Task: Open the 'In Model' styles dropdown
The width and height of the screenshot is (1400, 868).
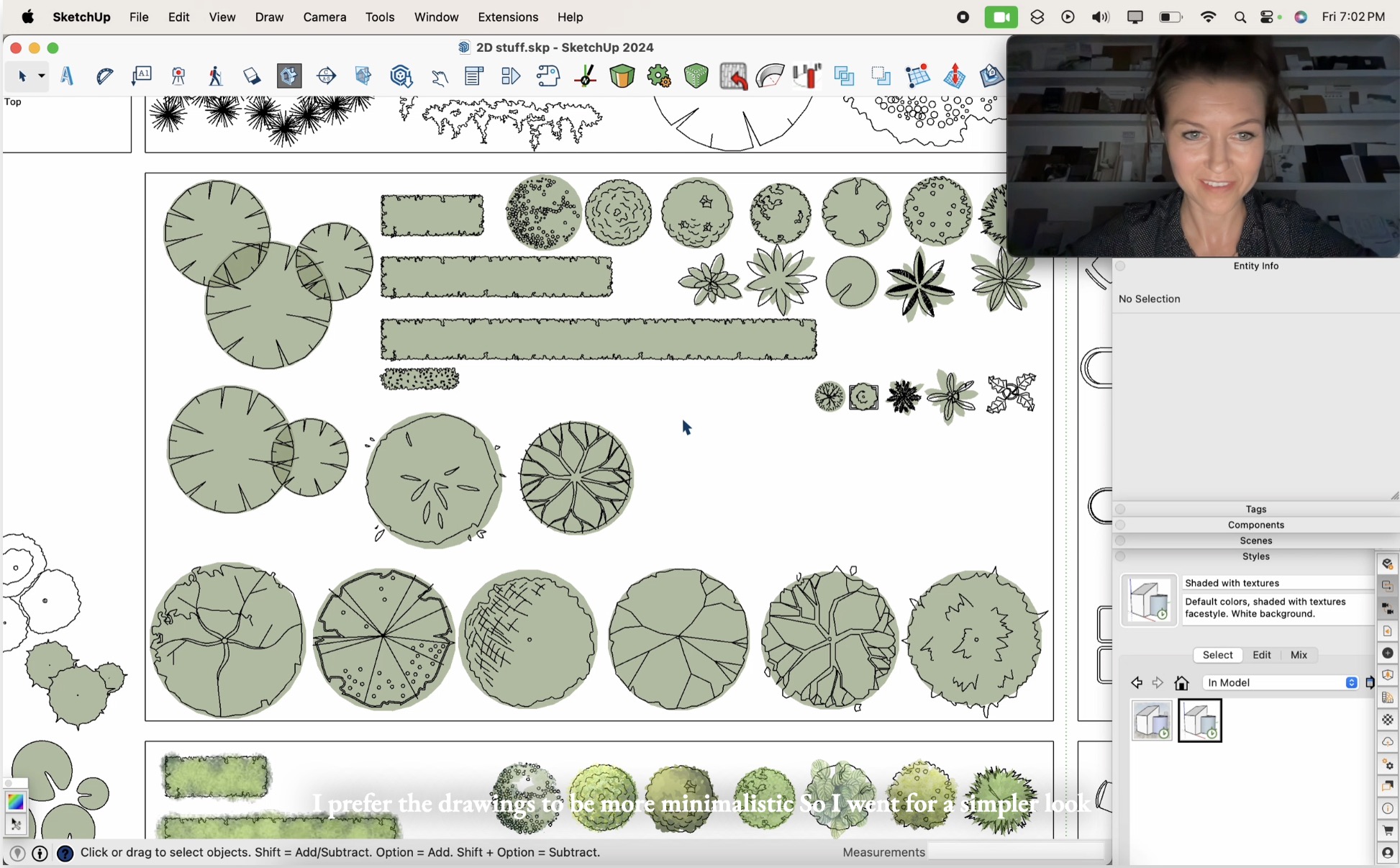Action: tap(1351, 683)
